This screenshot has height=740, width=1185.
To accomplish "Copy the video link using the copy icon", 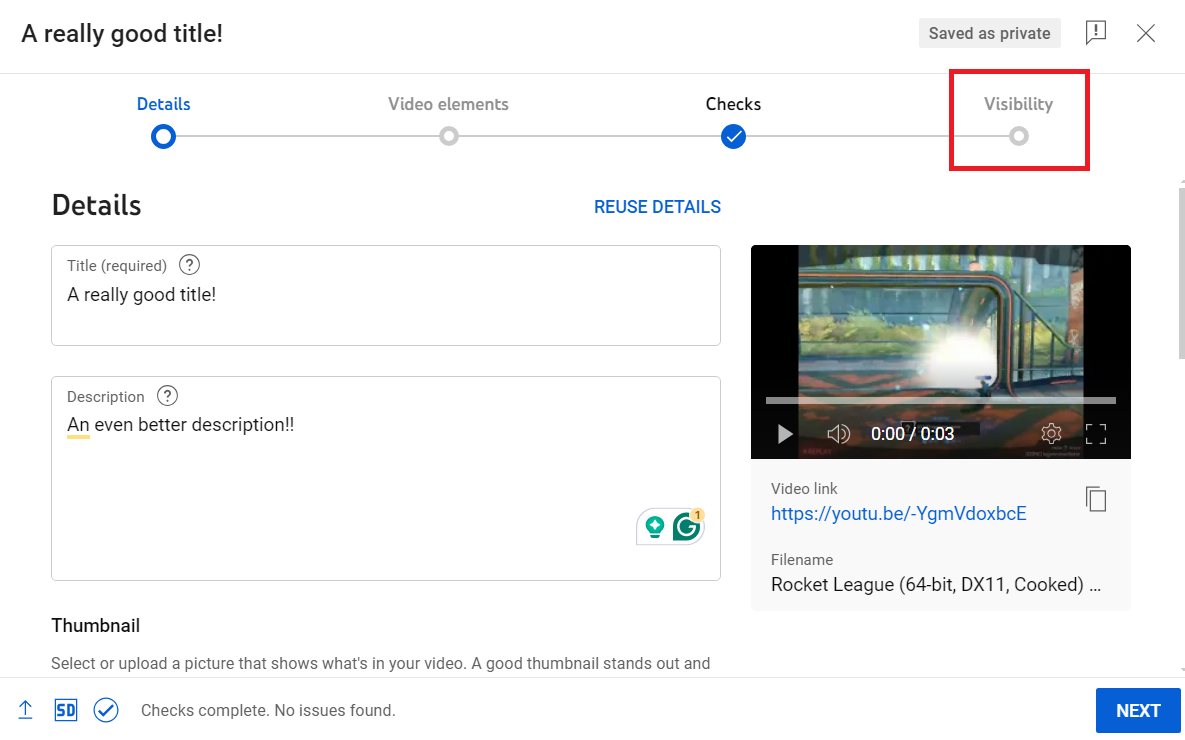I will tap(1096, 498).
